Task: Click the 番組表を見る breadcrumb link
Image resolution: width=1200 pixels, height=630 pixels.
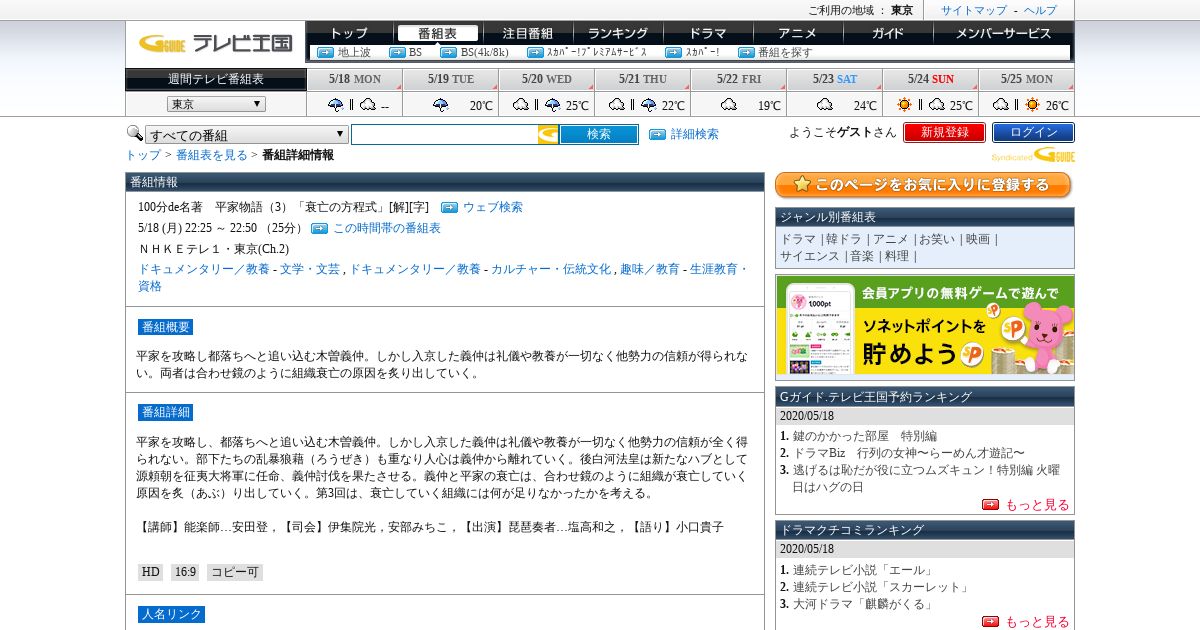Action: point(212,155)
